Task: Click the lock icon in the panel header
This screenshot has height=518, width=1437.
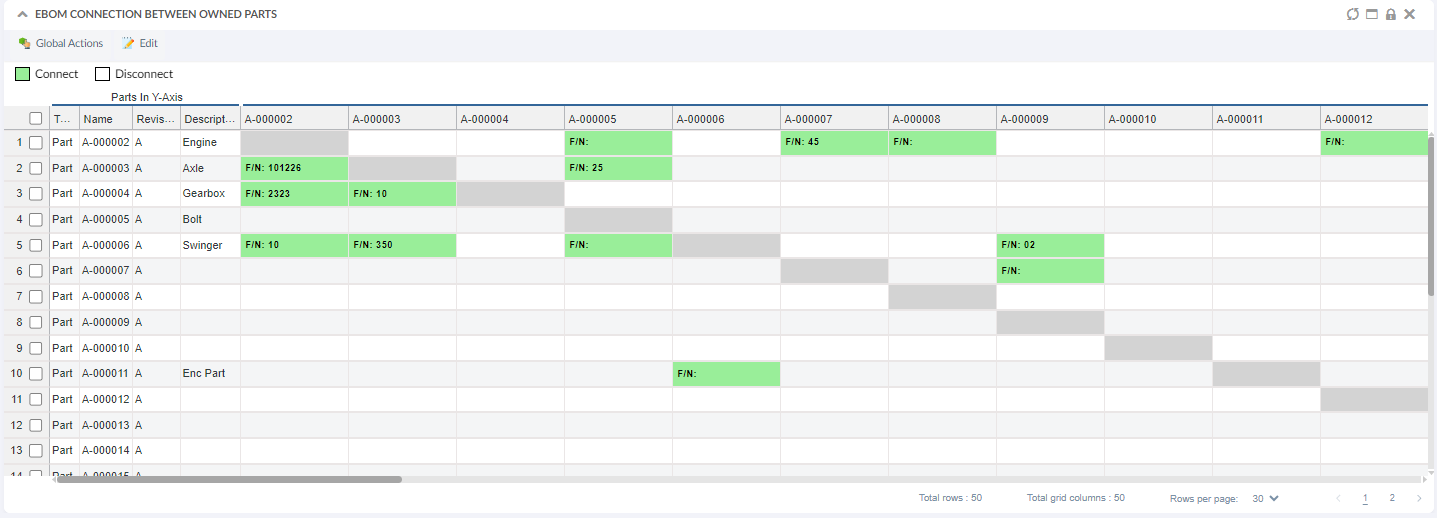Action: pyautogui.click(x=1391, y=15)
